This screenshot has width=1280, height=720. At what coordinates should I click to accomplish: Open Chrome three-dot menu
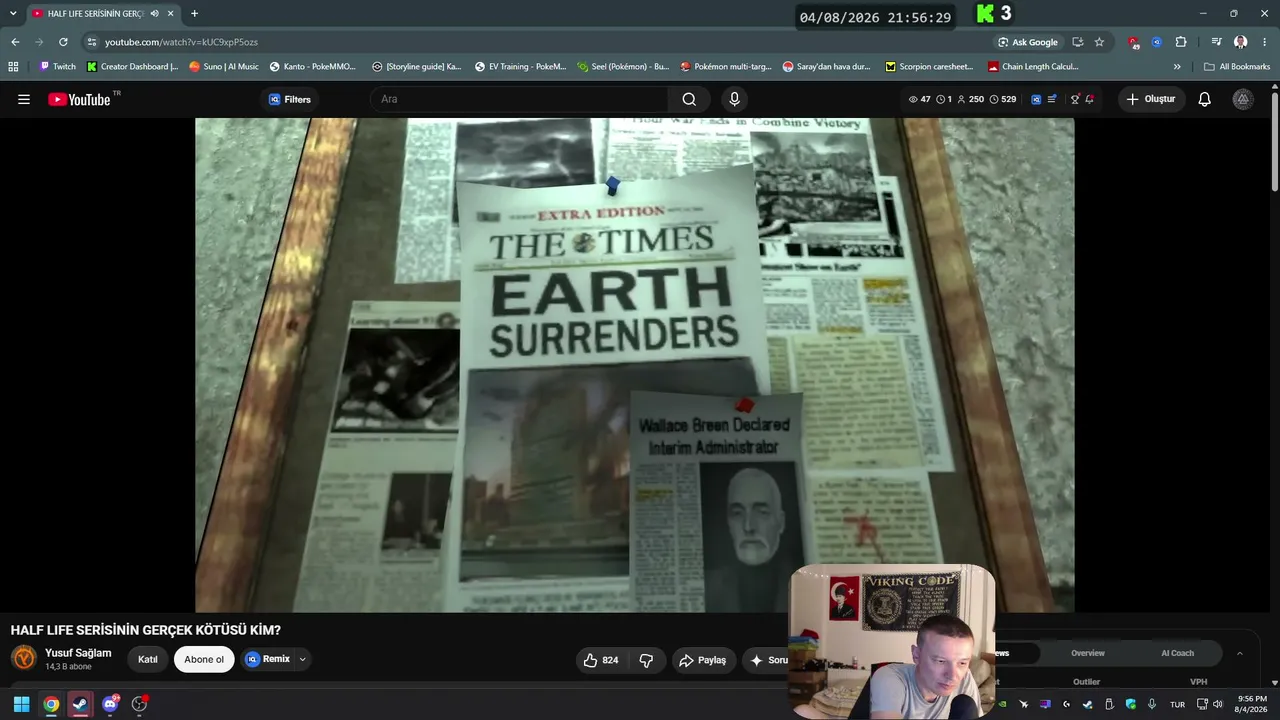pyautogui.click(x=1264, y=42)
